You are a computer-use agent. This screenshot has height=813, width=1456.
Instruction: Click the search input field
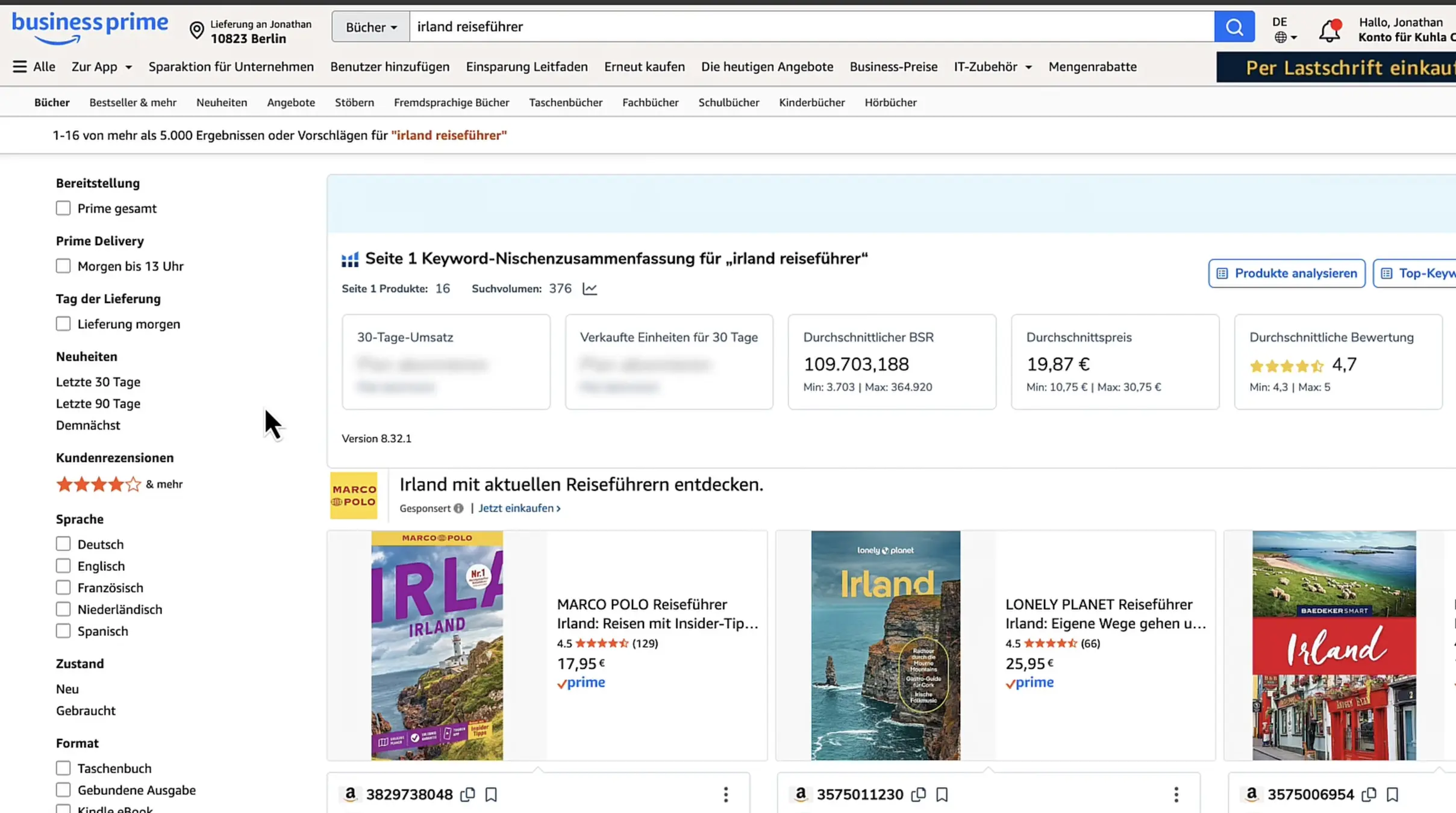click(x=811, y=27)
